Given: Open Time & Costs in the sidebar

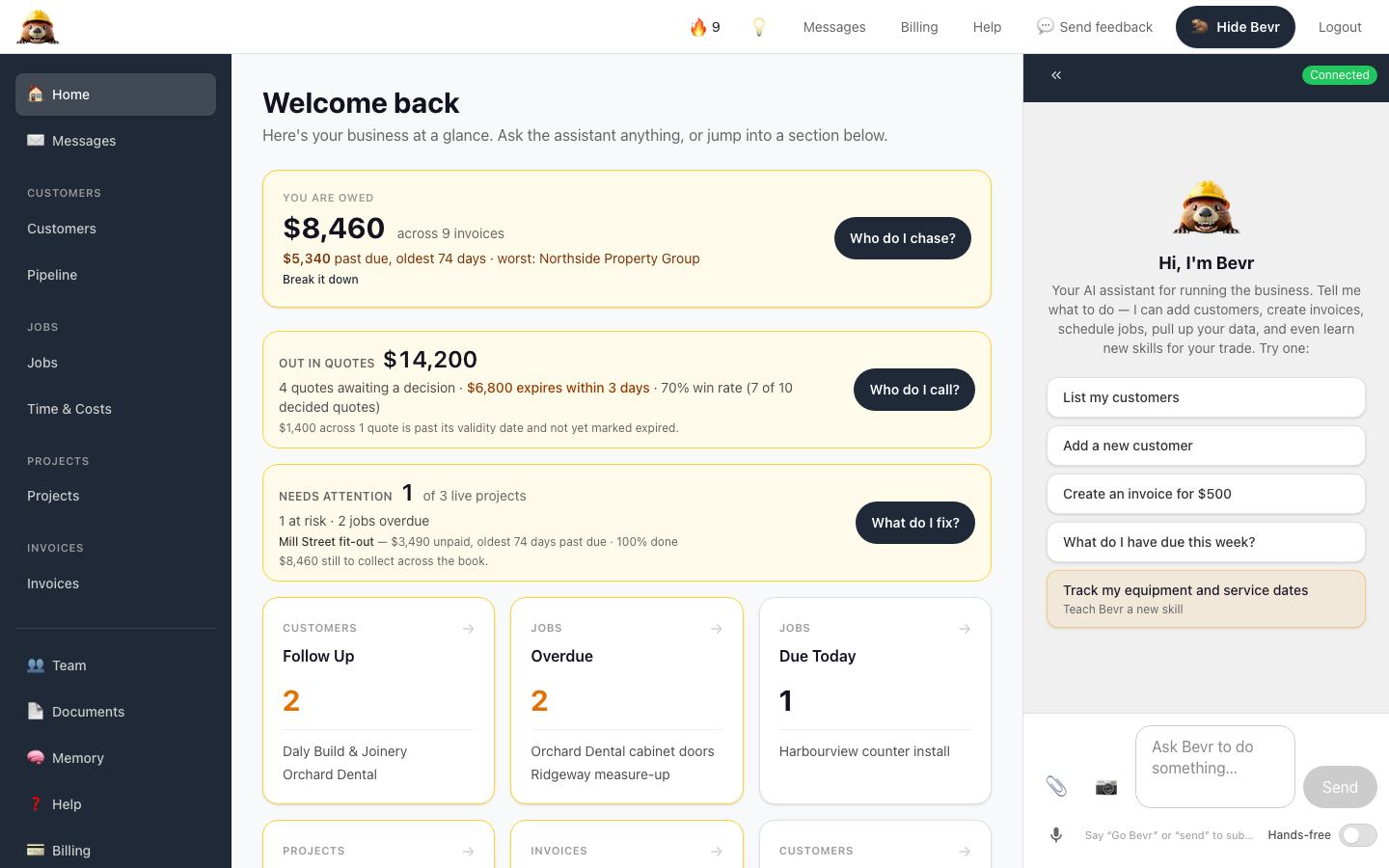Looking at the screenshot, I should [x=116, y=409].
